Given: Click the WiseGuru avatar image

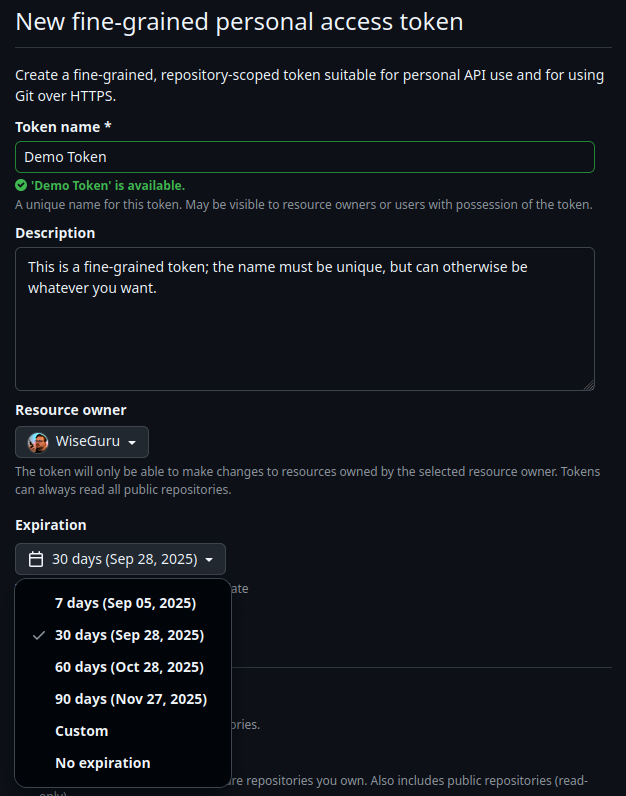Looking at the screenshot, I should point(38,442).
